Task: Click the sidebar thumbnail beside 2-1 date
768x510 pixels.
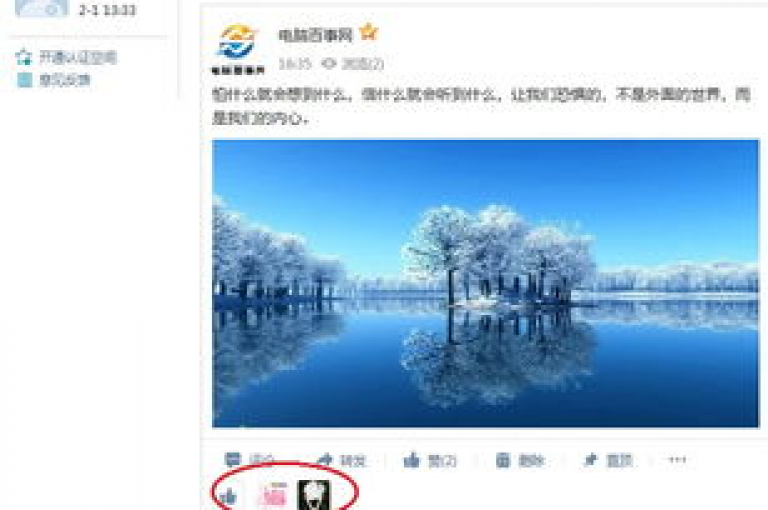Action: pos(41,8)
